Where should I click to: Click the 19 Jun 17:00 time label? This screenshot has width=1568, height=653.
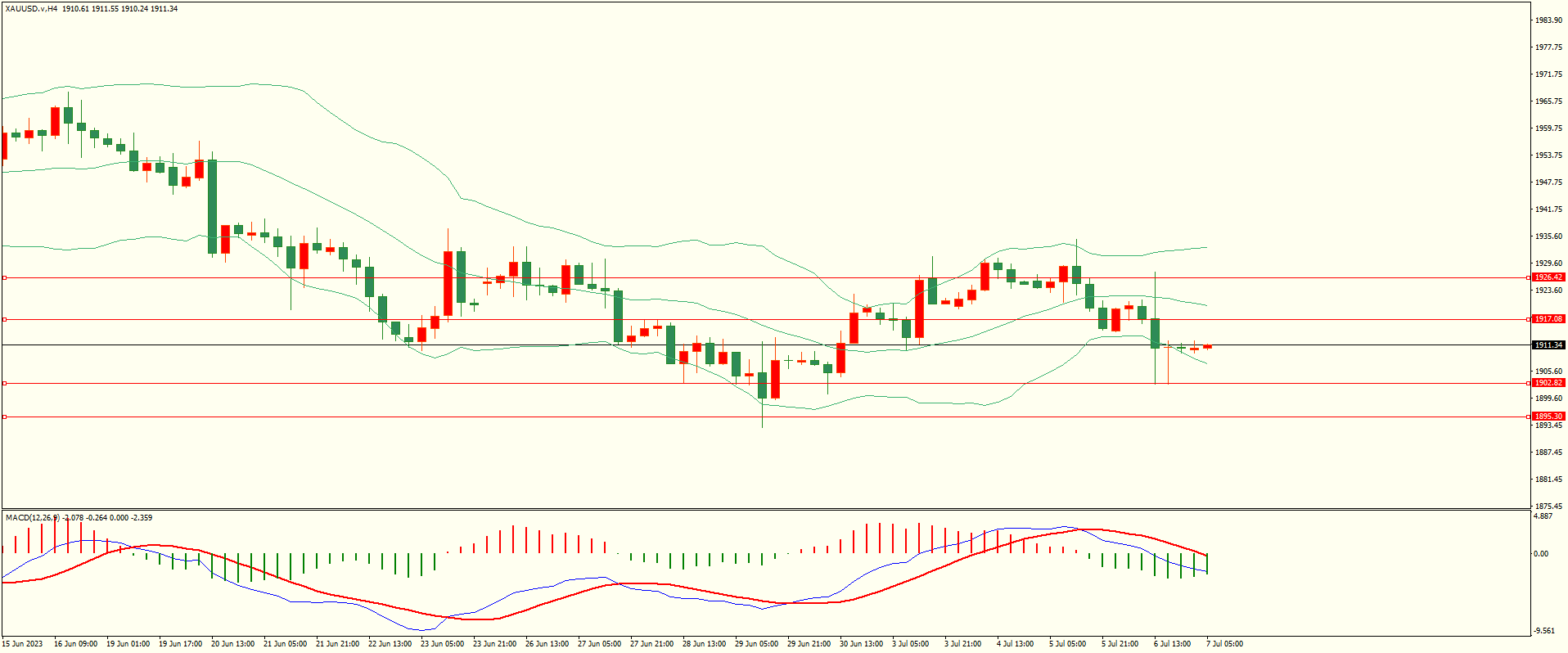[180, 644]
